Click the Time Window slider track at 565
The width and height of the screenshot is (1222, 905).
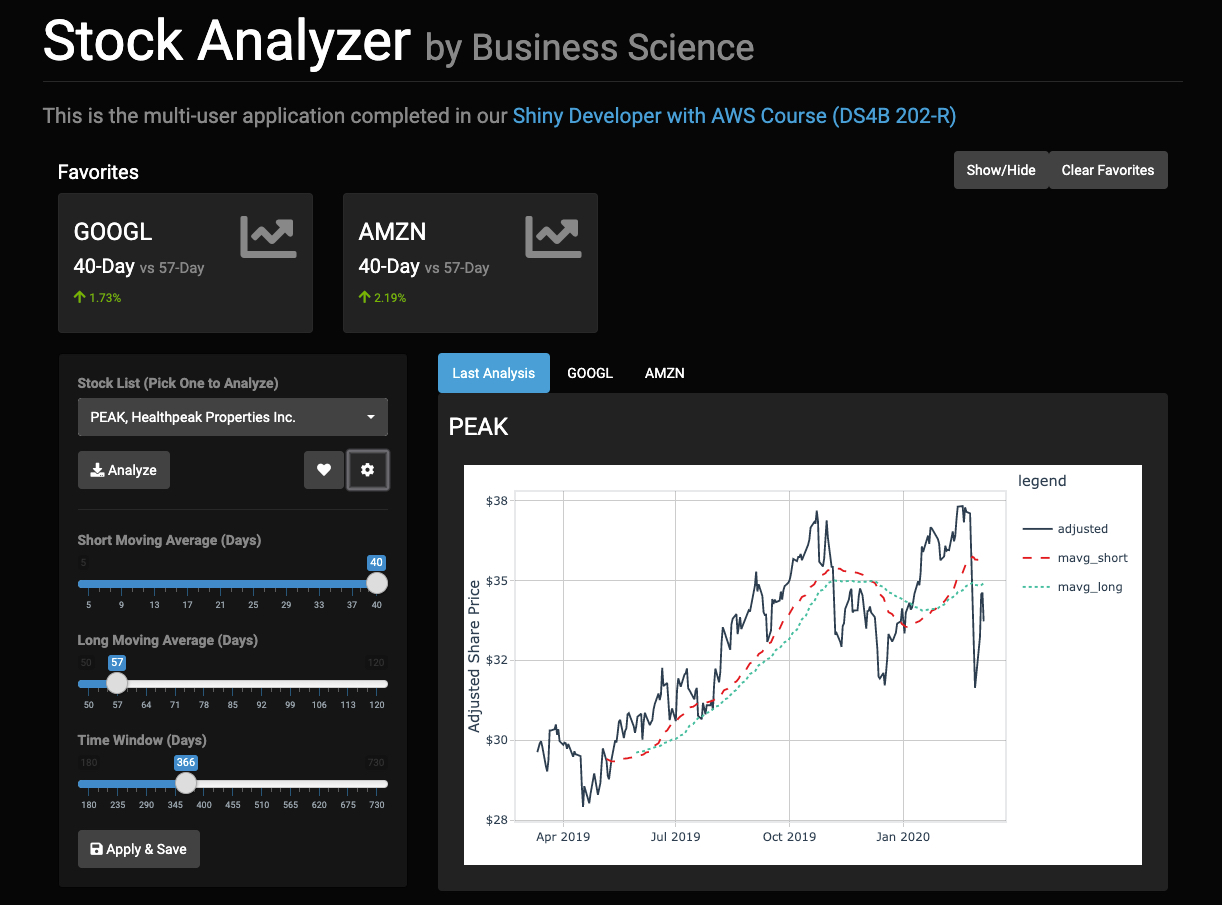(292, 784)
